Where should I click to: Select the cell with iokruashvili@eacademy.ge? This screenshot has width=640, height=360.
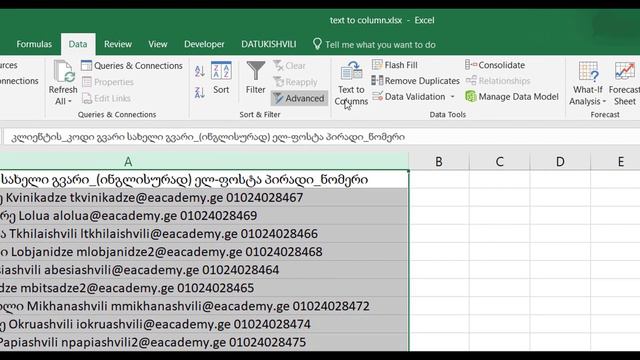(204, 324)
